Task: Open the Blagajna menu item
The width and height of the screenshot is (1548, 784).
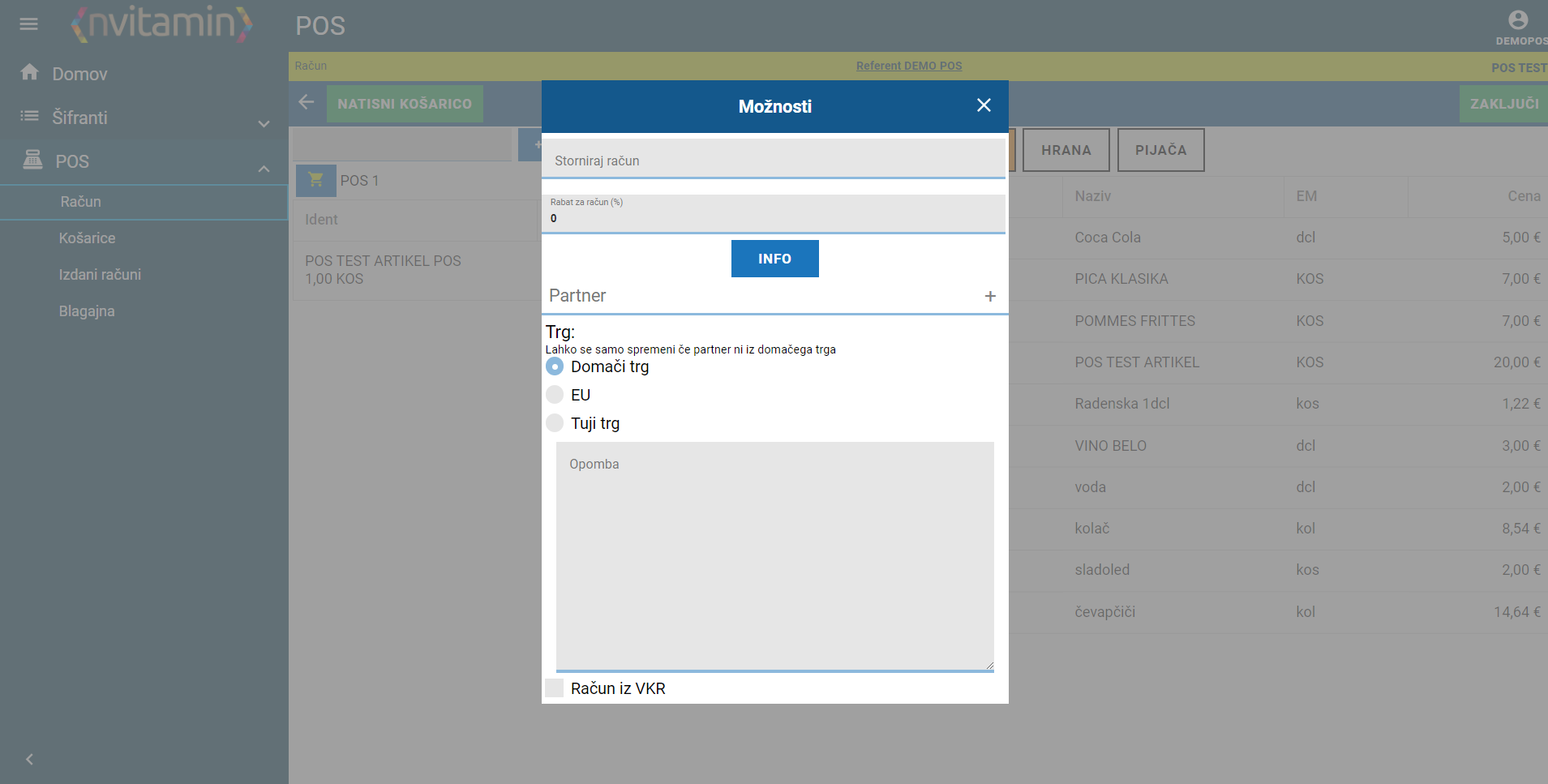Action: pos(87,311)
